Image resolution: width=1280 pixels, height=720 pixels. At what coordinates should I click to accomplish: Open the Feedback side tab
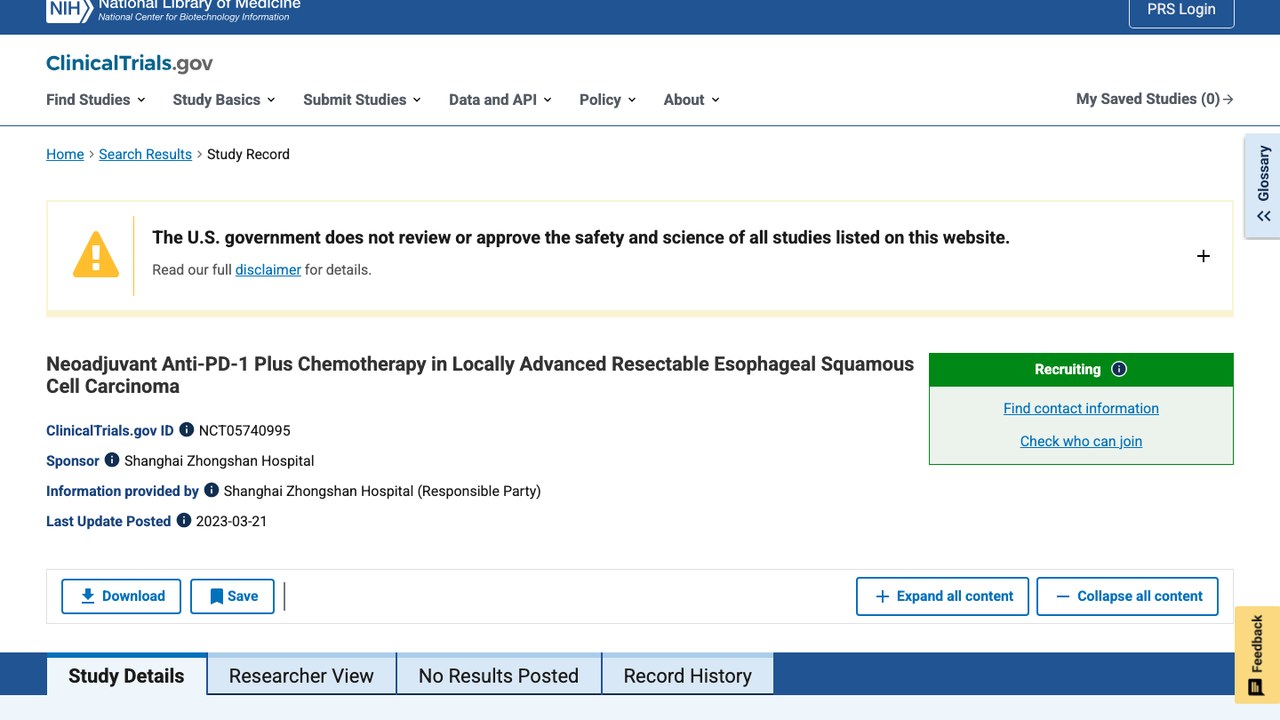[x=1257, y=655]
